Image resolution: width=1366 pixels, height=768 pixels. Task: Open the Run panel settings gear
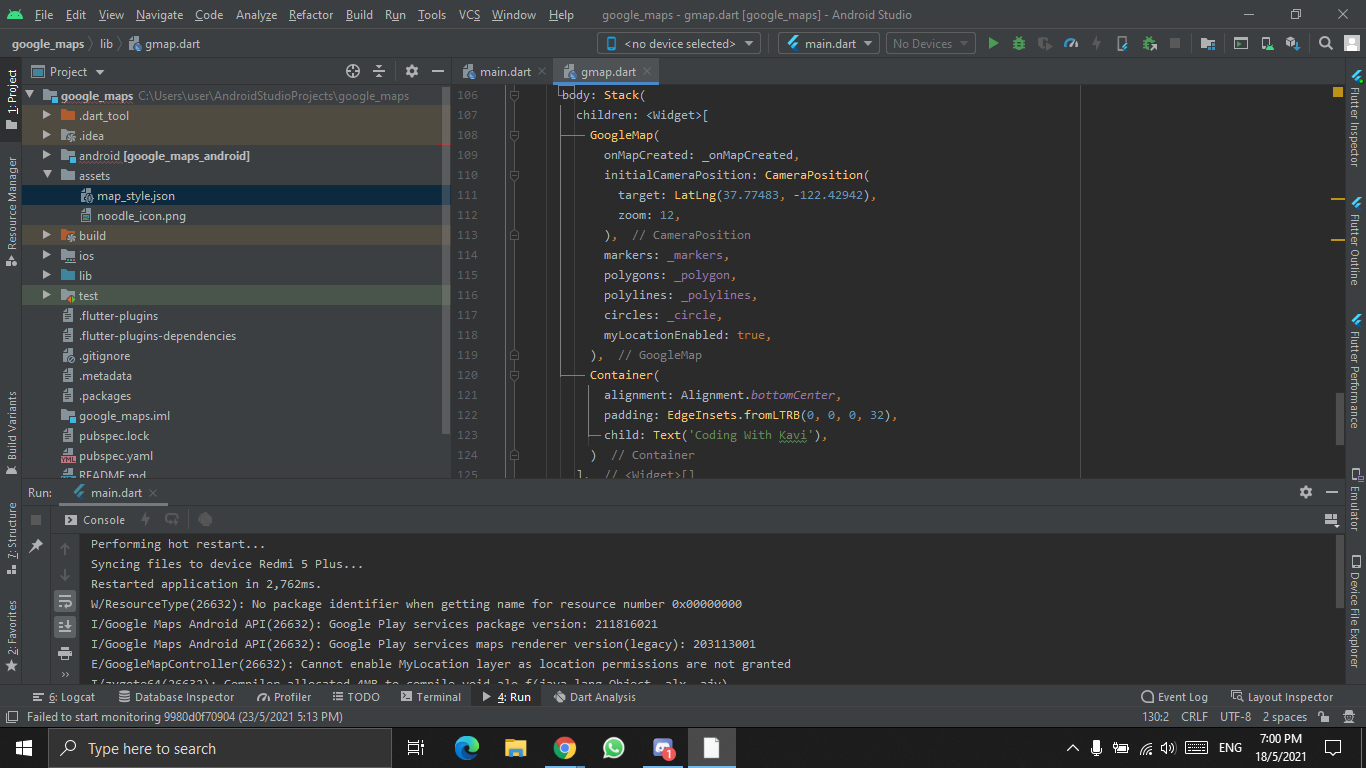click(1306, 492)
